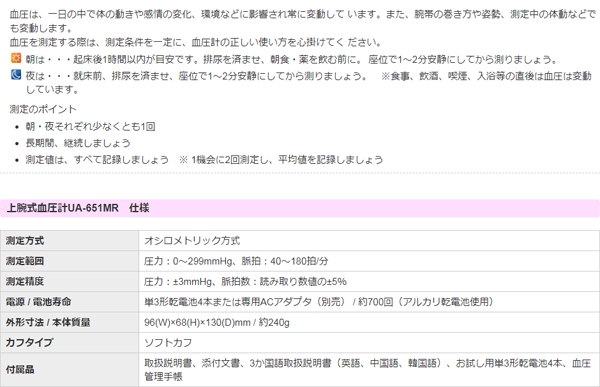Click bullet starting '測定値は、すべて記録しましょう'
This screenshot has width=600, height=387.
tap(204, 160)
